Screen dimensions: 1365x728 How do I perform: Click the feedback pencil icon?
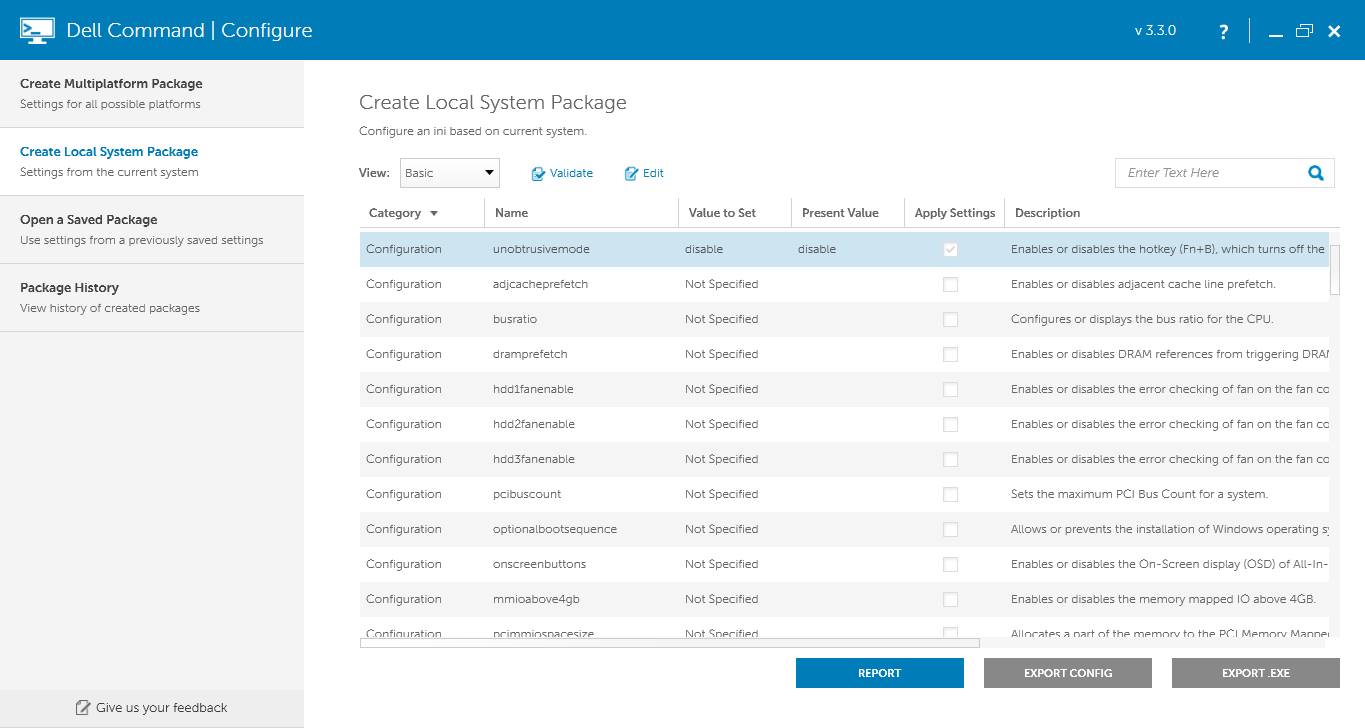pos(83,708)
